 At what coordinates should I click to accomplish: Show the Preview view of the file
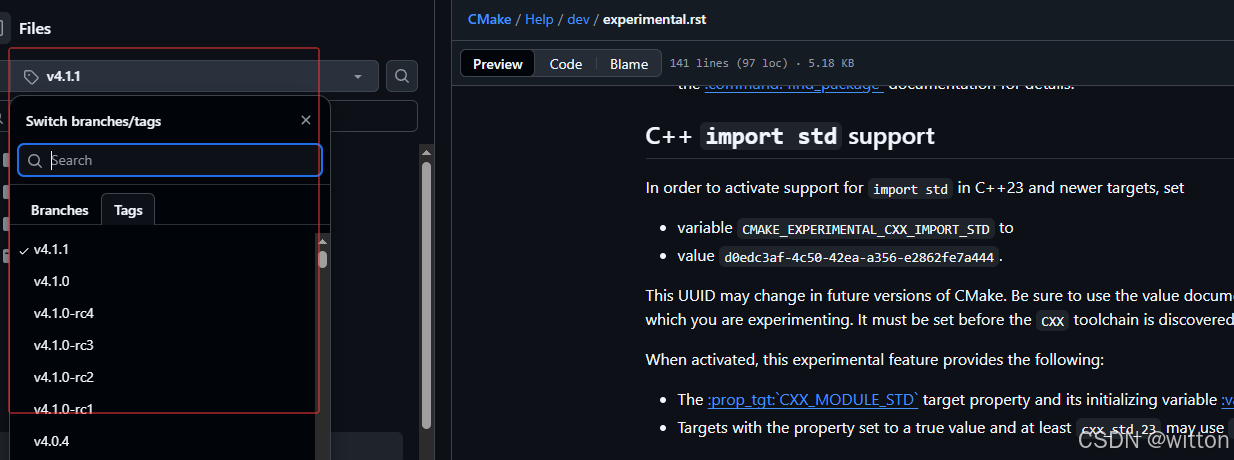pyautogui.click(x=498, y=64)
